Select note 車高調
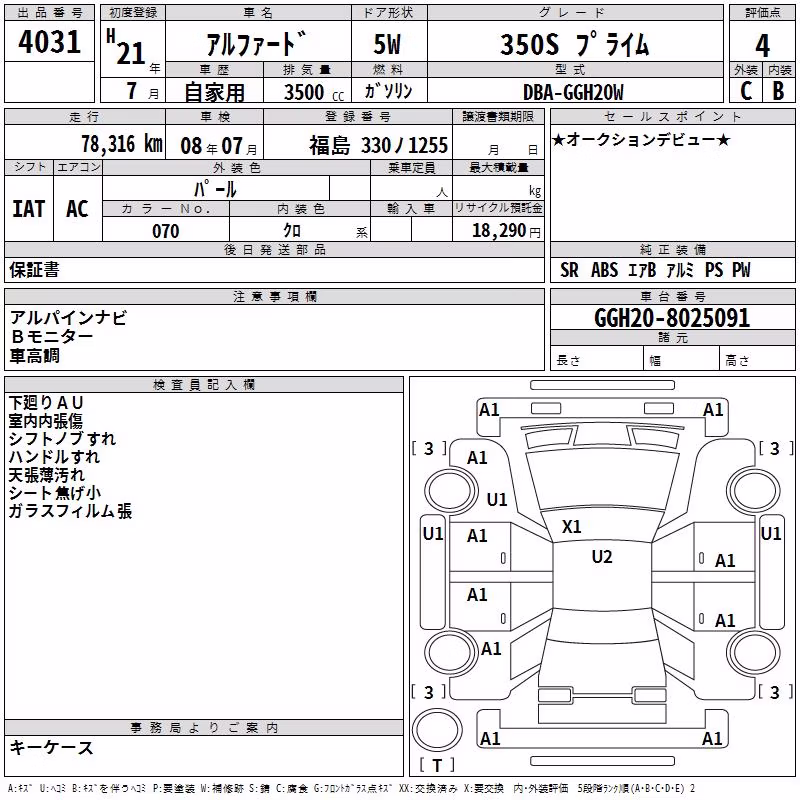This screenshot has width=800, height=800. [34, 356]
